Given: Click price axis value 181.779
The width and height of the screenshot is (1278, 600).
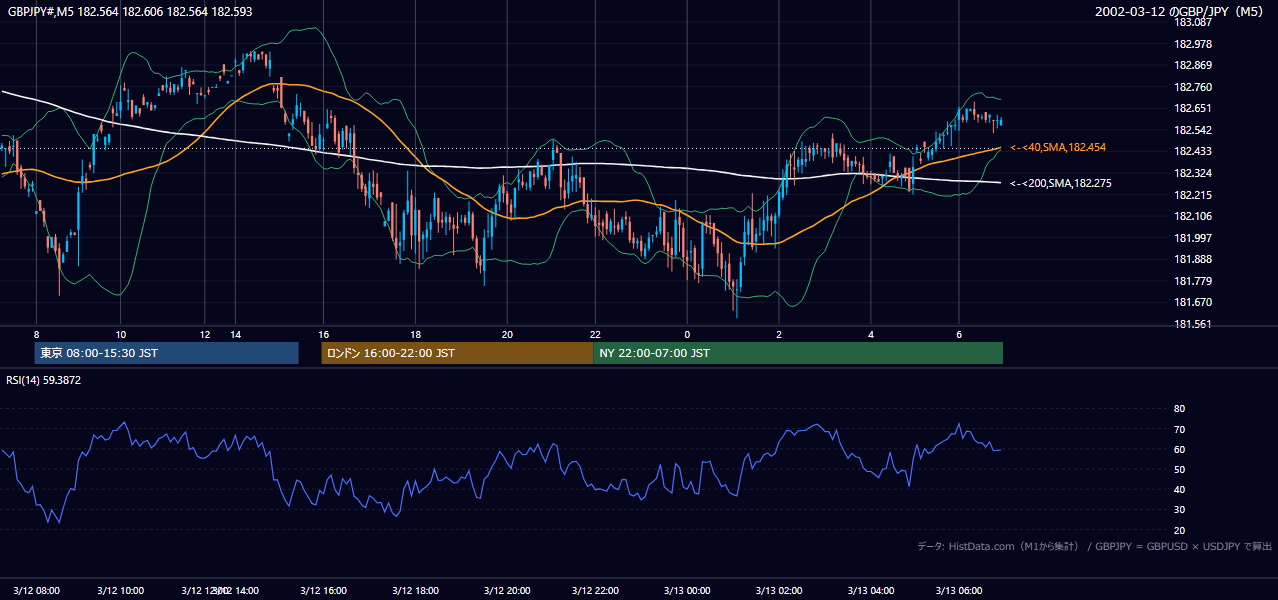Looking at the screenshot, I should coord(1193,281).
